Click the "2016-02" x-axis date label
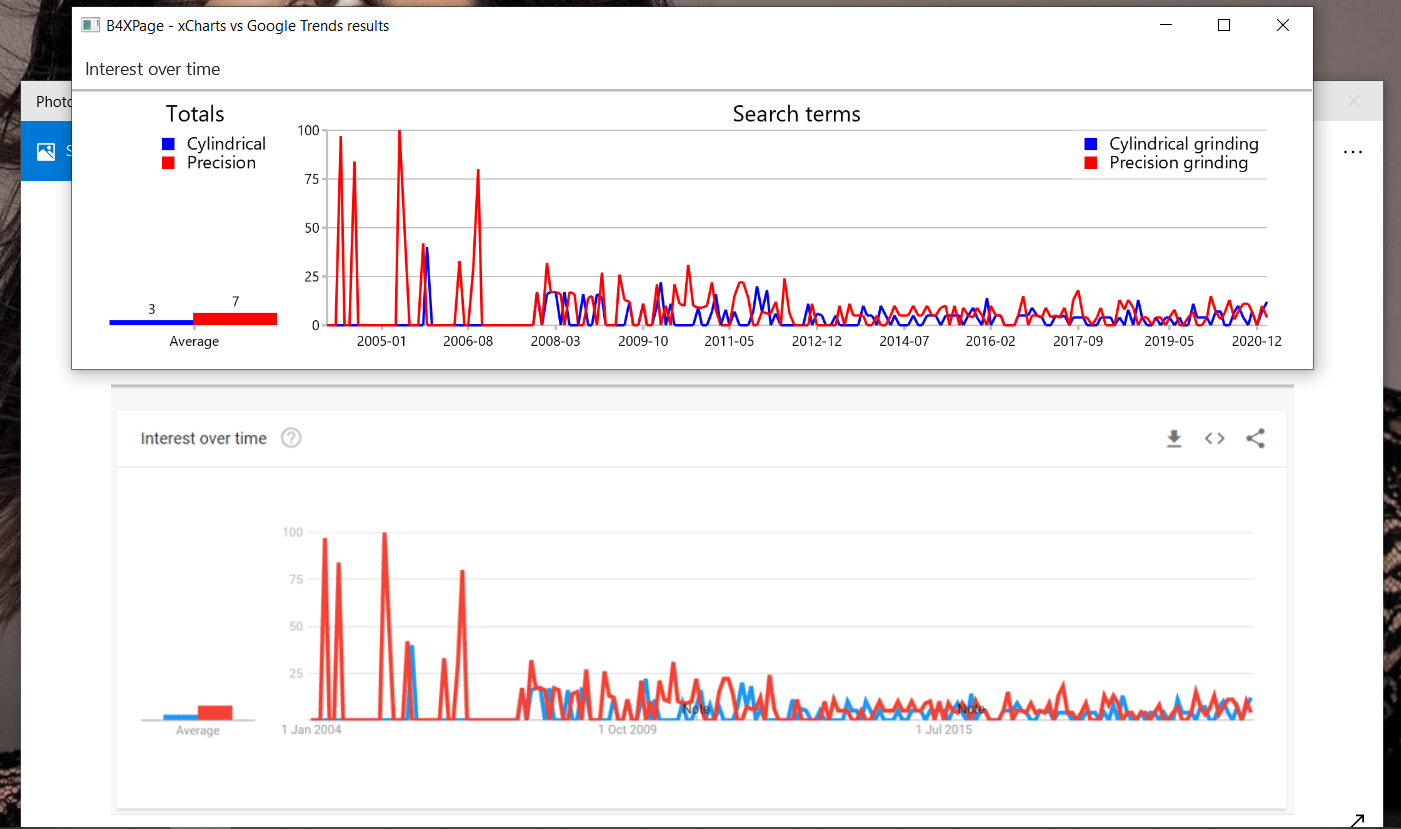Image resolution: width=1401 pixels, height=829 pixels. (x=991, y=341)
